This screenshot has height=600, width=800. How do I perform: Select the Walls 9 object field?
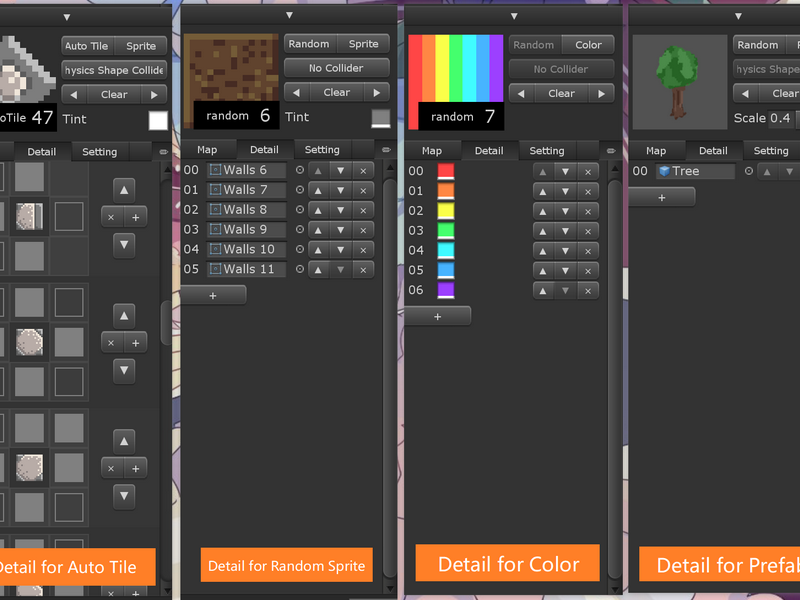tap(246, 230)
